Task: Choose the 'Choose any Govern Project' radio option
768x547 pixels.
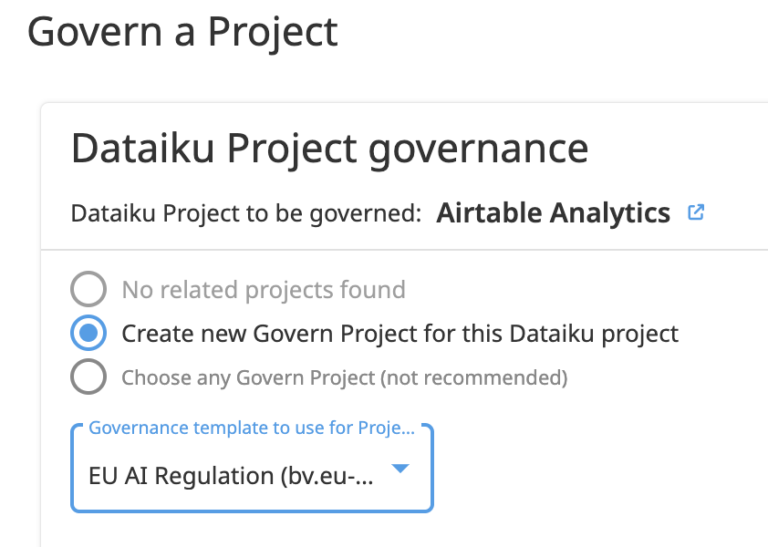Action: click(88, 377)
